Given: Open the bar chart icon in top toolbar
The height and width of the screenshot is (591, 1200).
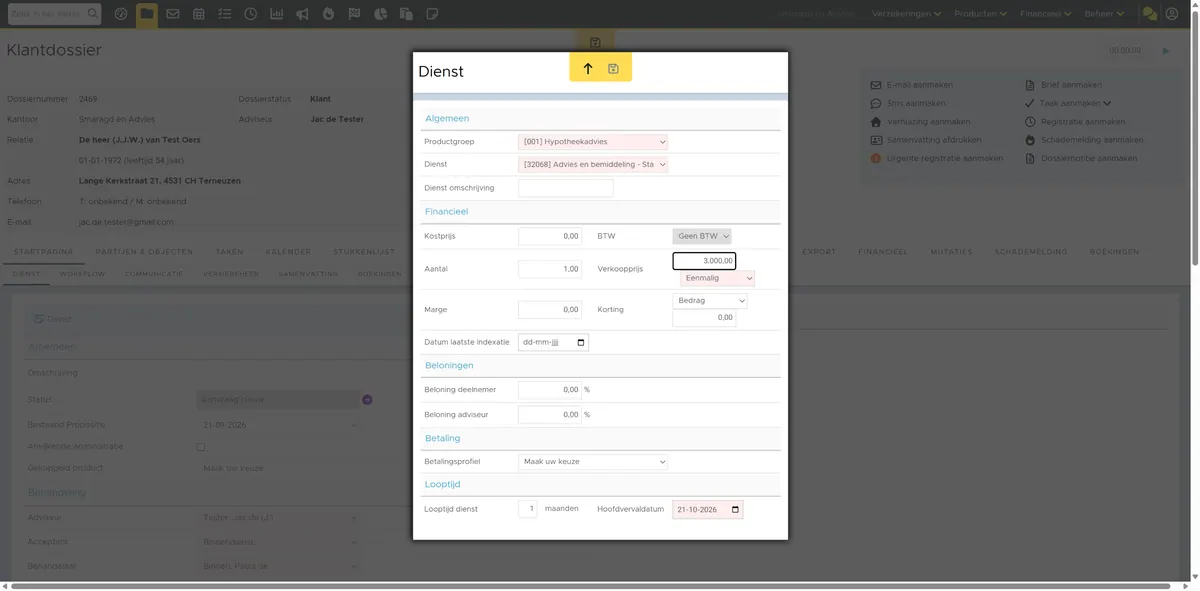Looking at the screenshot, I should [x=276, y=14].
